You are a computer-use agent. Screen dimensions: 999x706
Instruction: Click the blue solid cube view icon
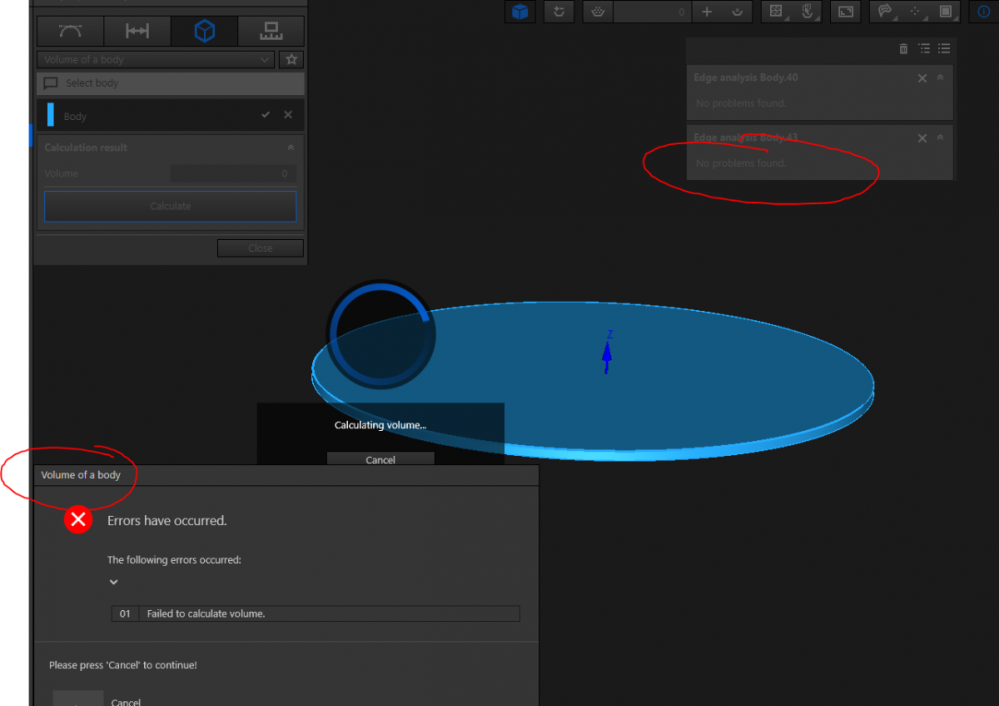[x=519, y=12]
